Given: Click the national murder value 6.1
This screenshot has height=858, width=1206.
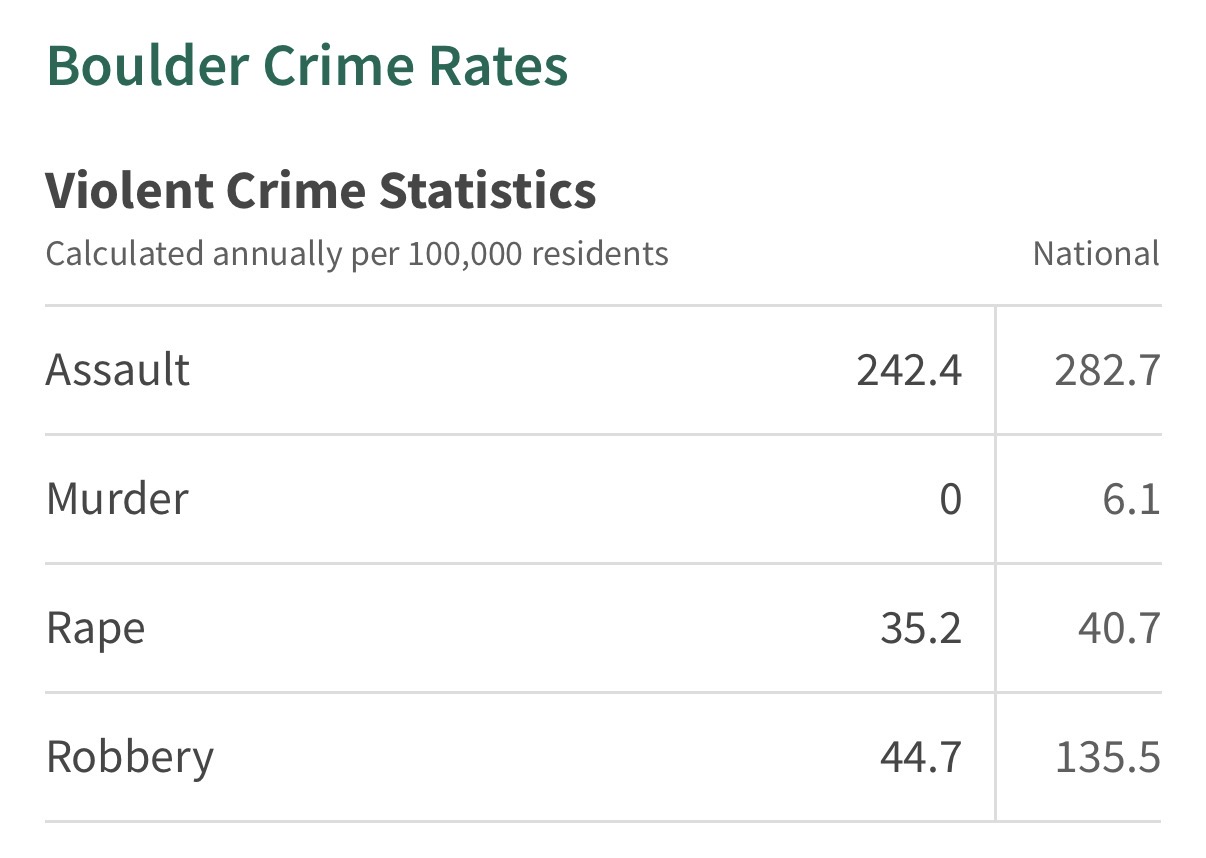Looking at the screenshot, I should (1131, 499).
